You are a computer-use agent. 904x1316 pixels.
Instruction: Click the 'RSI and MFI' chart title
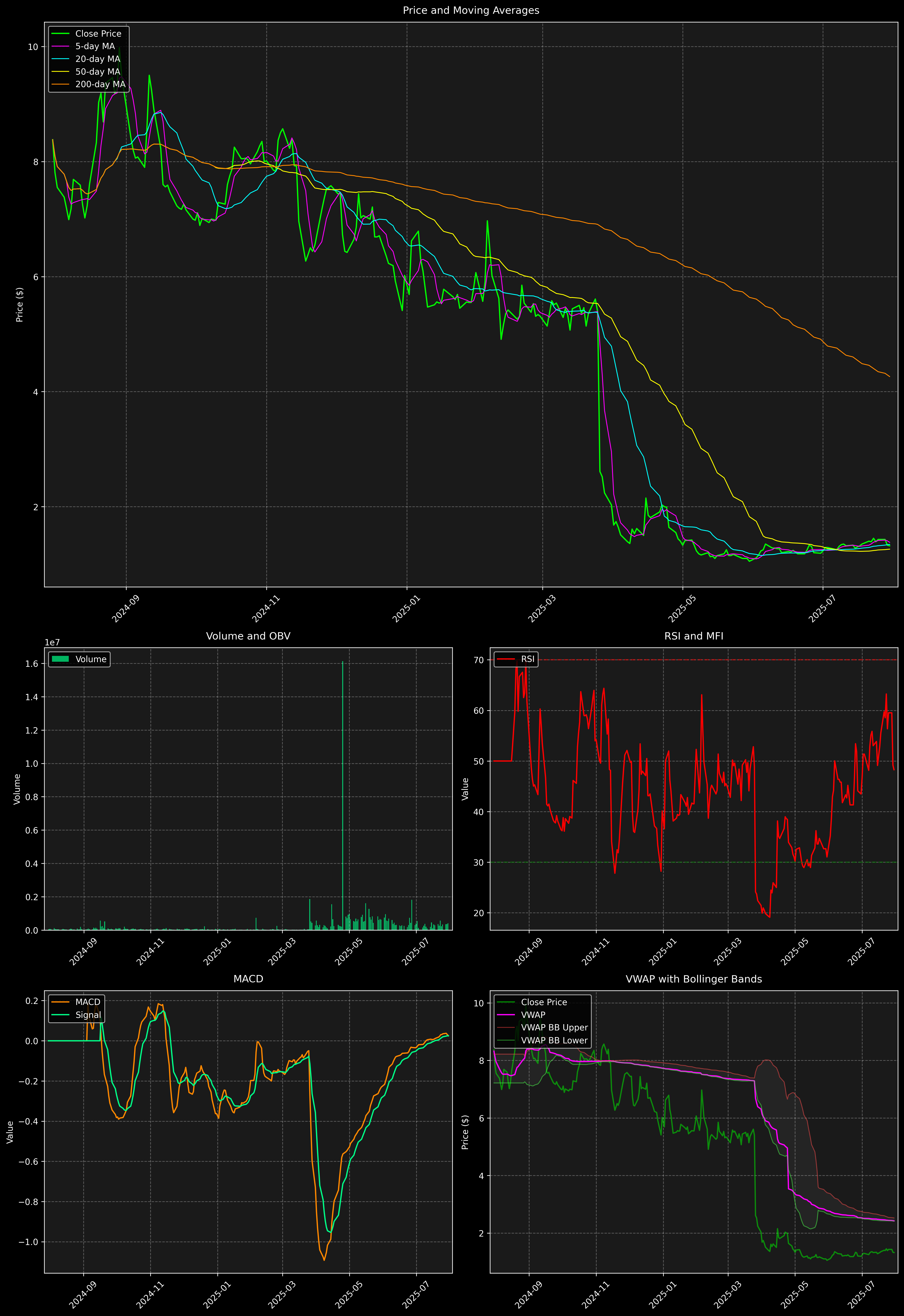click(694, 636)
